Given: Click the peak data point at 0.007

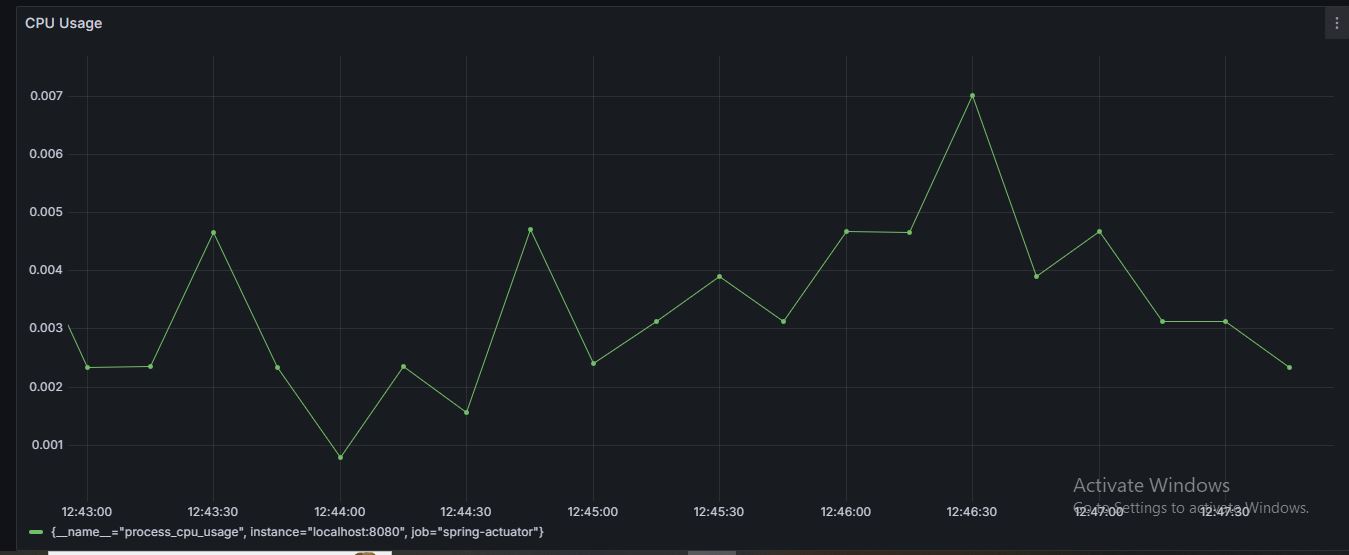Looking at the screenshot, I should (972, 96).
